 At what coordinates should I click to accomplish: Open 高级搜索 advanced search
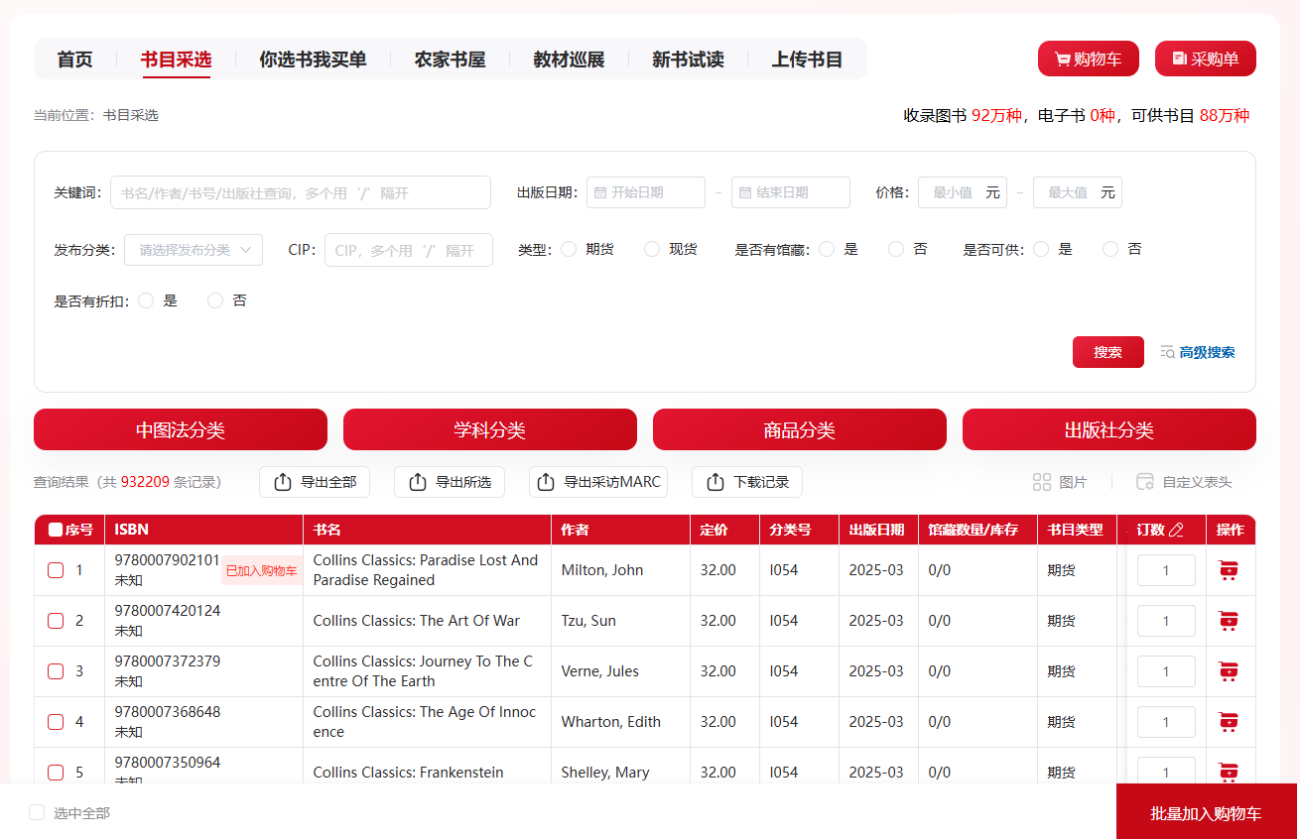tap(1197, 352)
